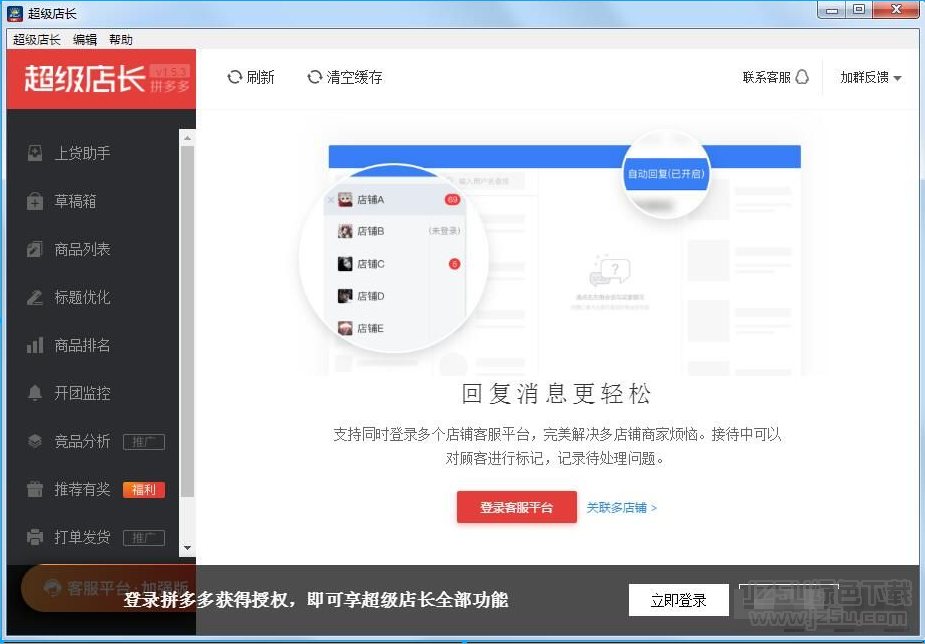Click the 回复消息更轻松 heading

[x=556, y=394]
